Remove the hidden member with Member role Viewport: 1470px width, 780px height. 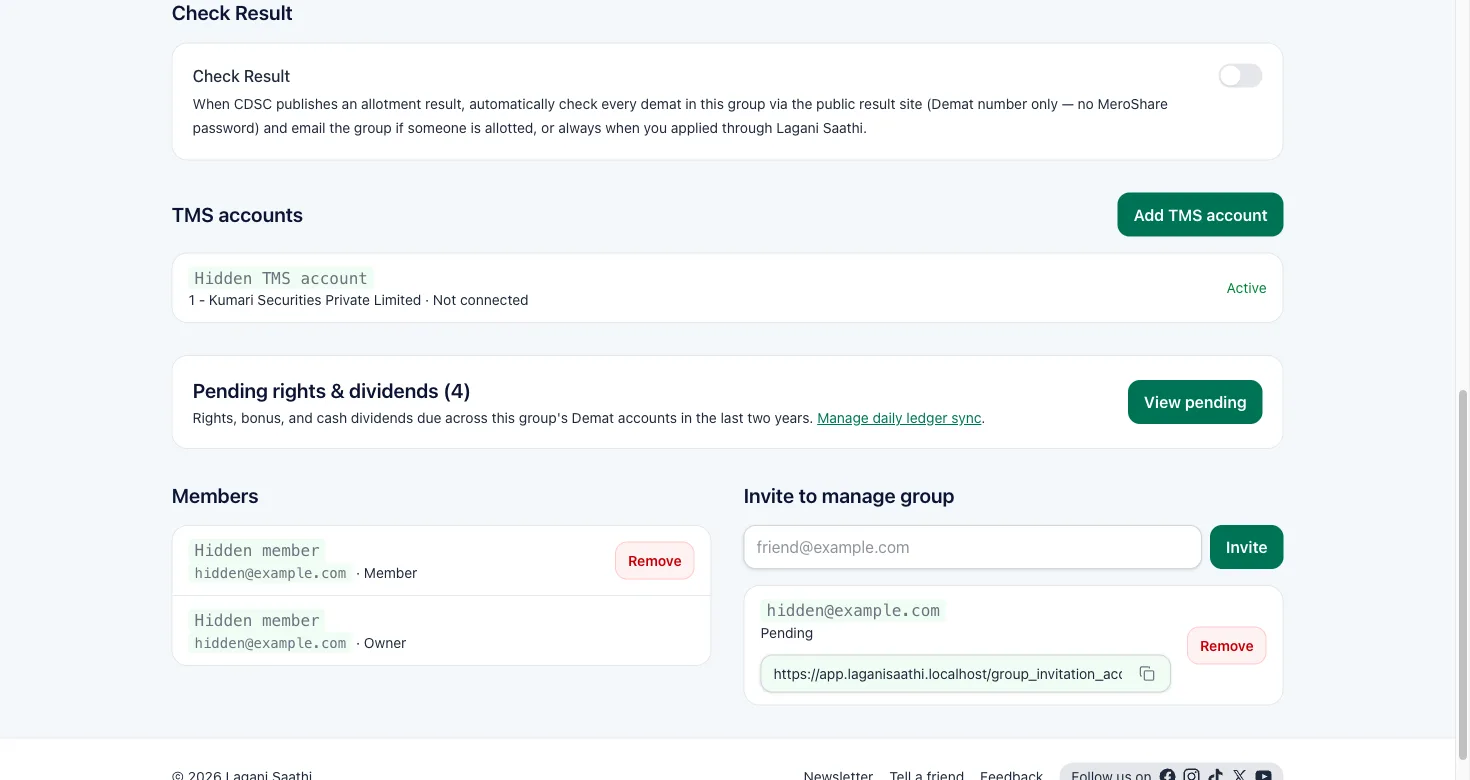[655, 561]
